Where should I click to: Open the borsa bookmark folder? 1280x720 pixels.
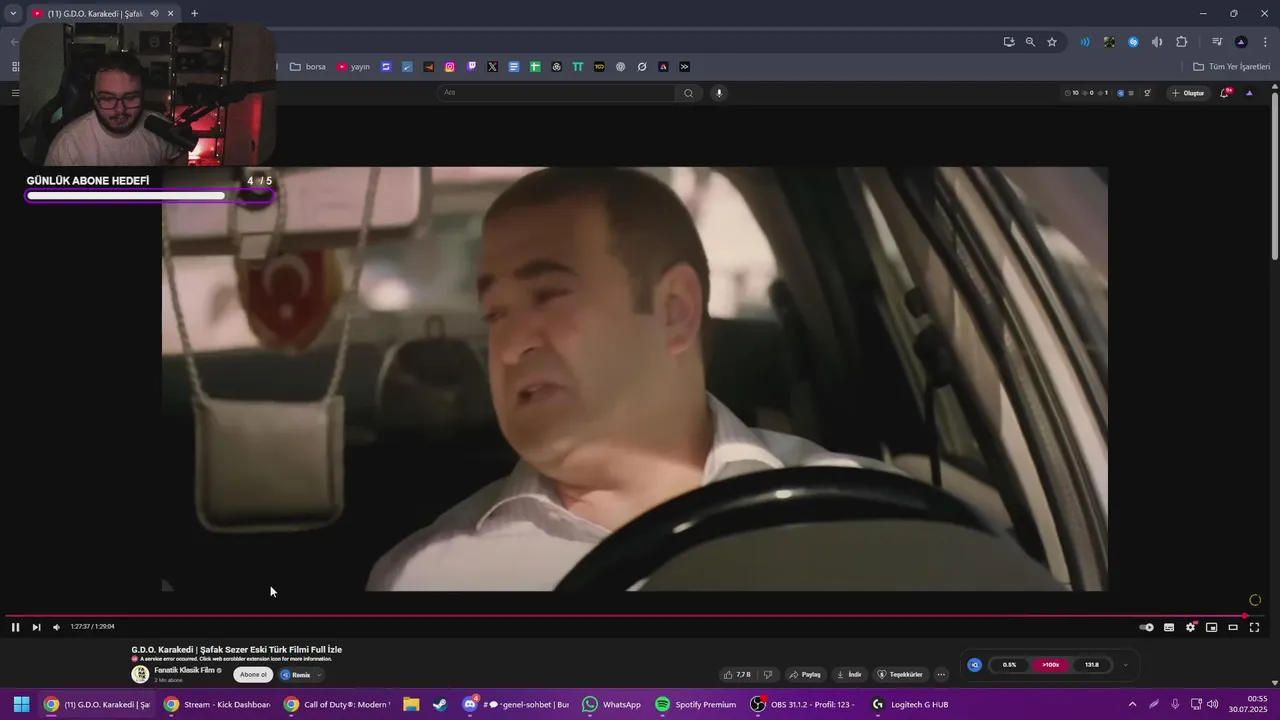click(308, 67)
